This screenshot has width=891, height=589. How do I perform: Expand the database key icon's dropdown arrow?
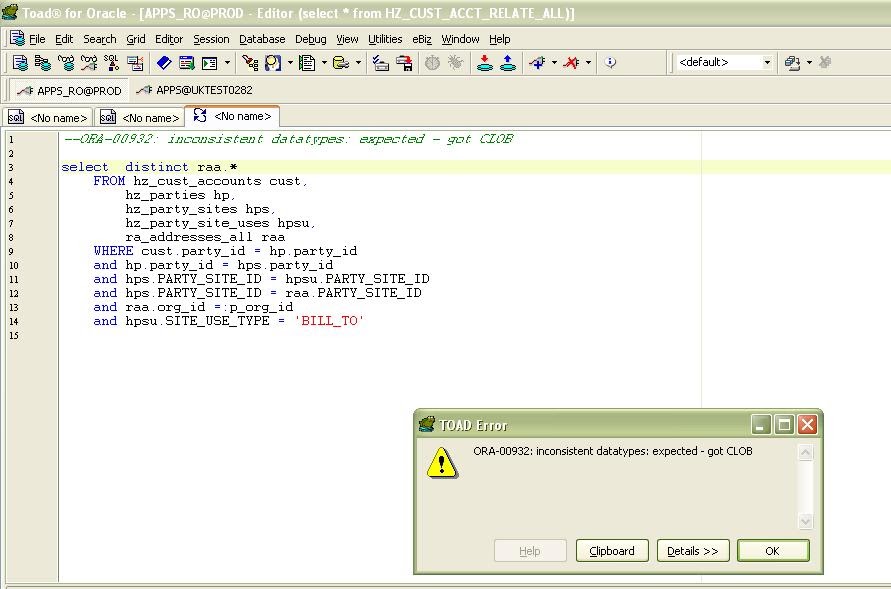pos(358,62)
